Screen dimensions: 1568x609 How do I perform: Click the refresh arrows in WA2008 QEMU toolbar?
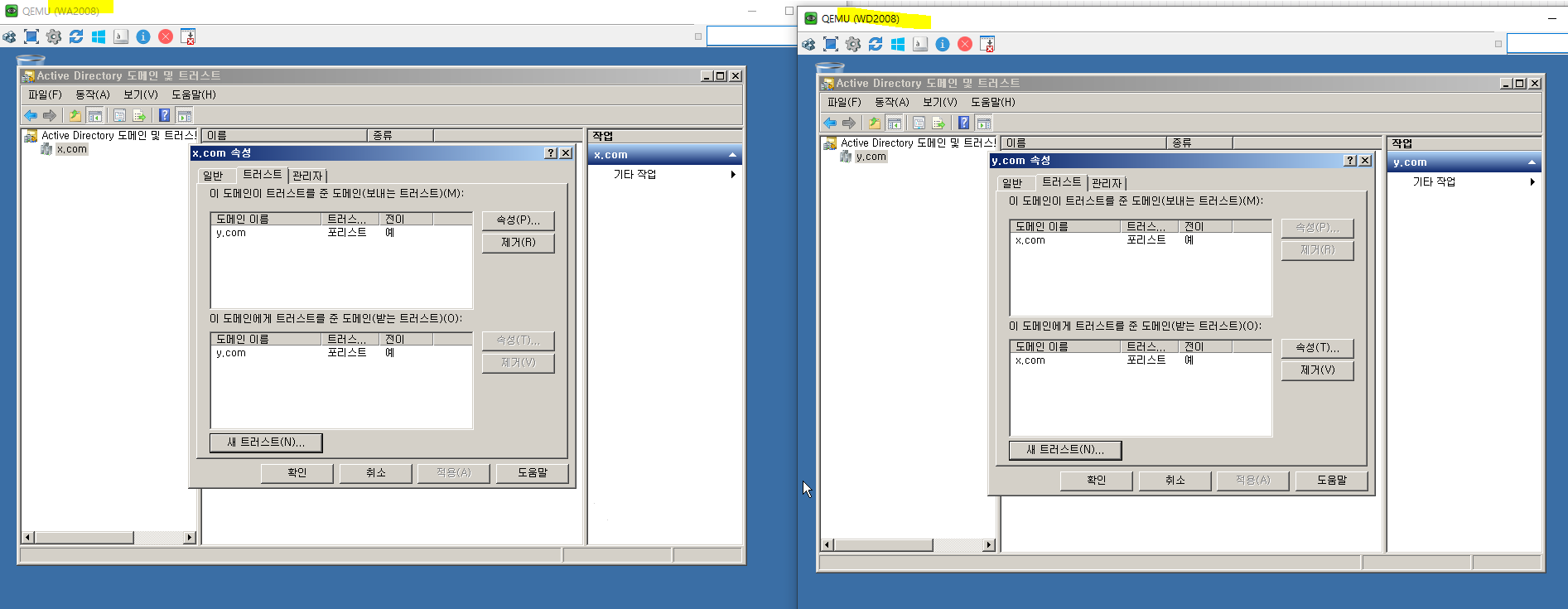(76, 36)
